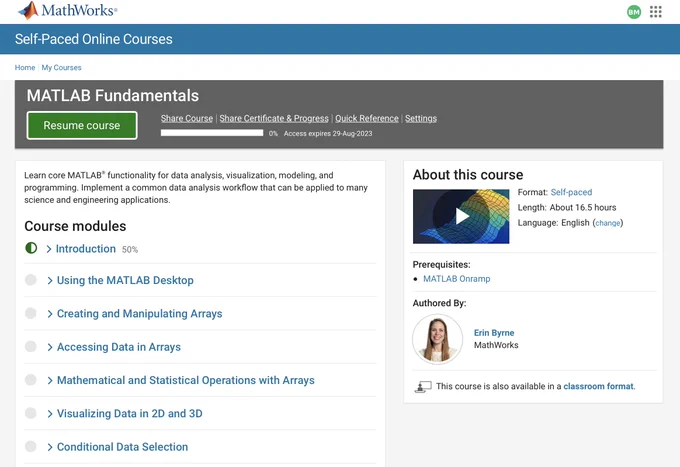The width and height of the screenshot is (680, 467).
Task: Click status circle beside Mathematical and Statistical Operations
Action: tap(31, 380)
